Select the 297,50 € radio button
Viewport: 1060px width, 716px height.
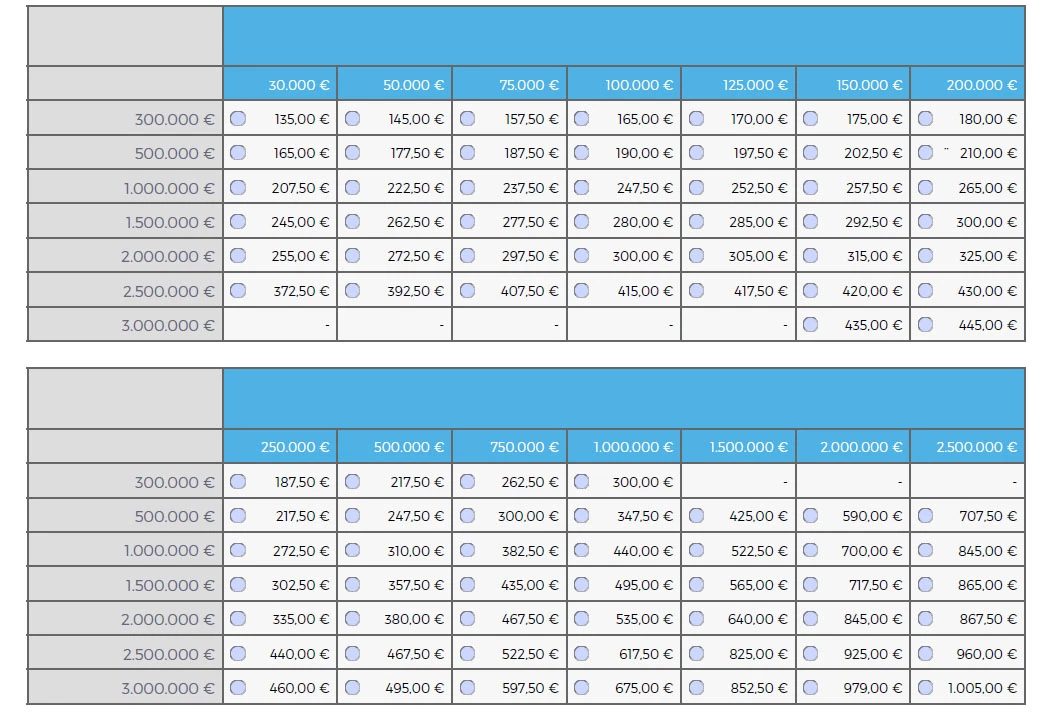point(467,256)
